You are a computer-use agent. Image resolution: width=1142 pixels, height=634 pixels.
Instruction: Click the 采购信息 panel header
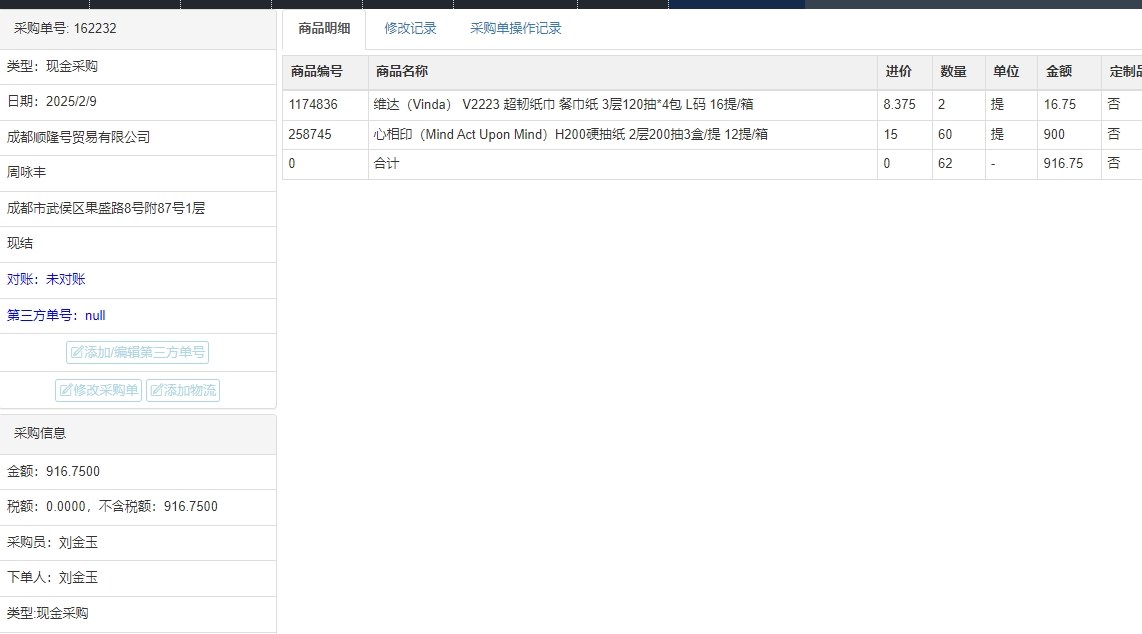point(138,434)
